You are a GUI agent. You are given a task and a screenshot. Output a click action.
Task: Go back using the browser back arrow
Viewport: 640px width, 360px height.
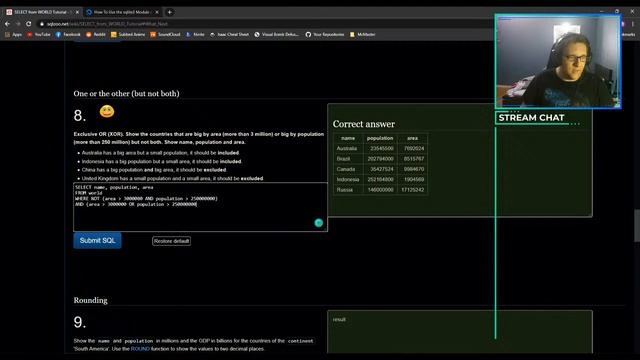coord(7,24)
